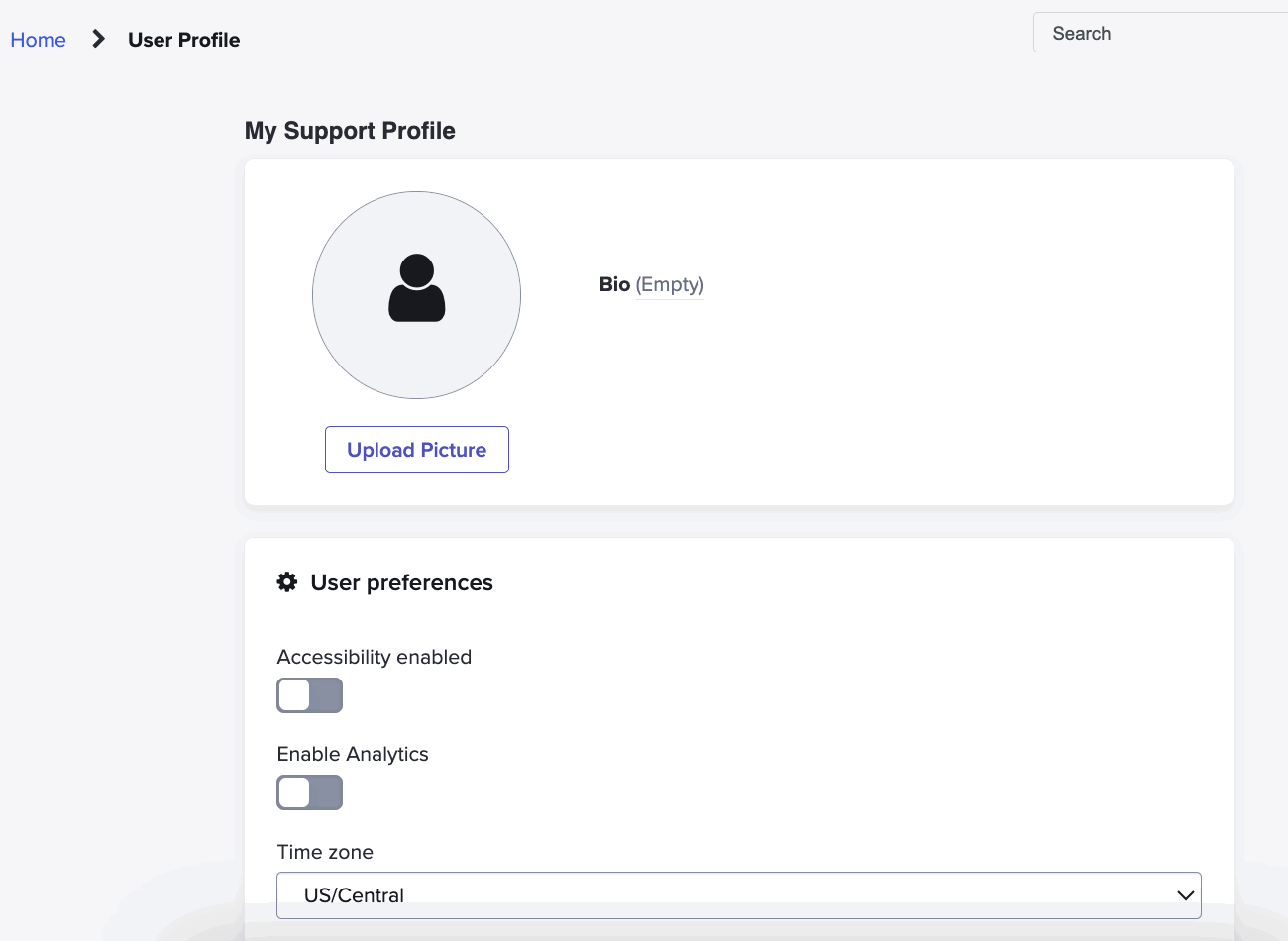
Task: Click the Accessibility enabled toggle knob
Action: (x=294, y=695)
